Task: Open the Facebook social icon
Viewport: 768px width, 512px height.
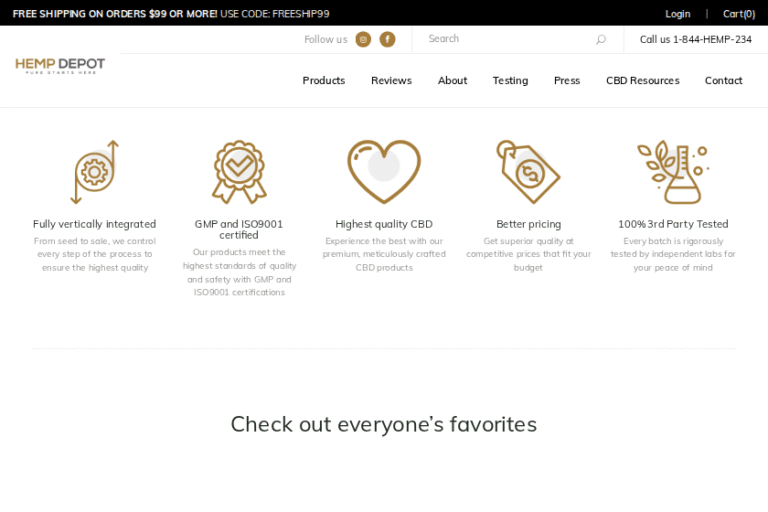Action: point(387,40)
